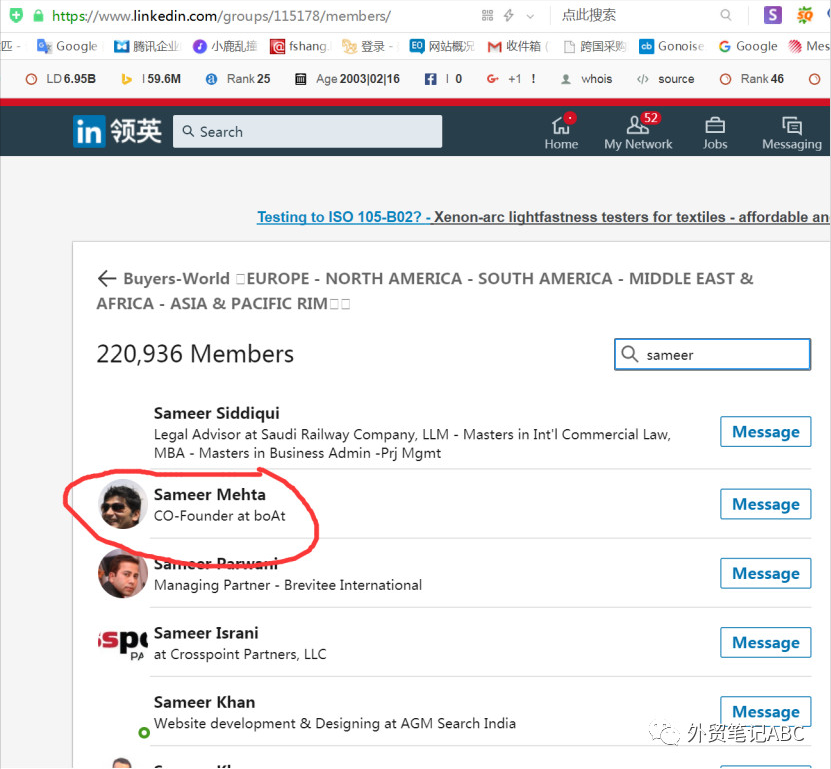Click the Alexa Rank 25 metric

(238, 79)
